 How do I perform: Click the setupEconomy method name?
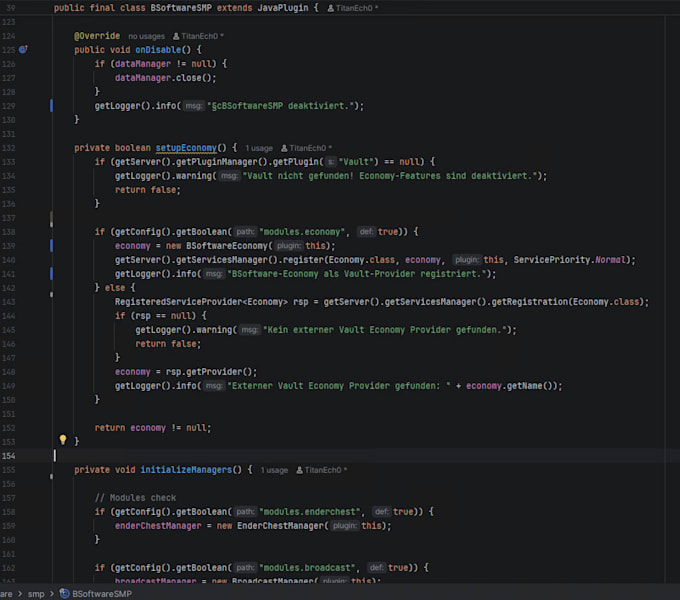(x=186, y=148)
